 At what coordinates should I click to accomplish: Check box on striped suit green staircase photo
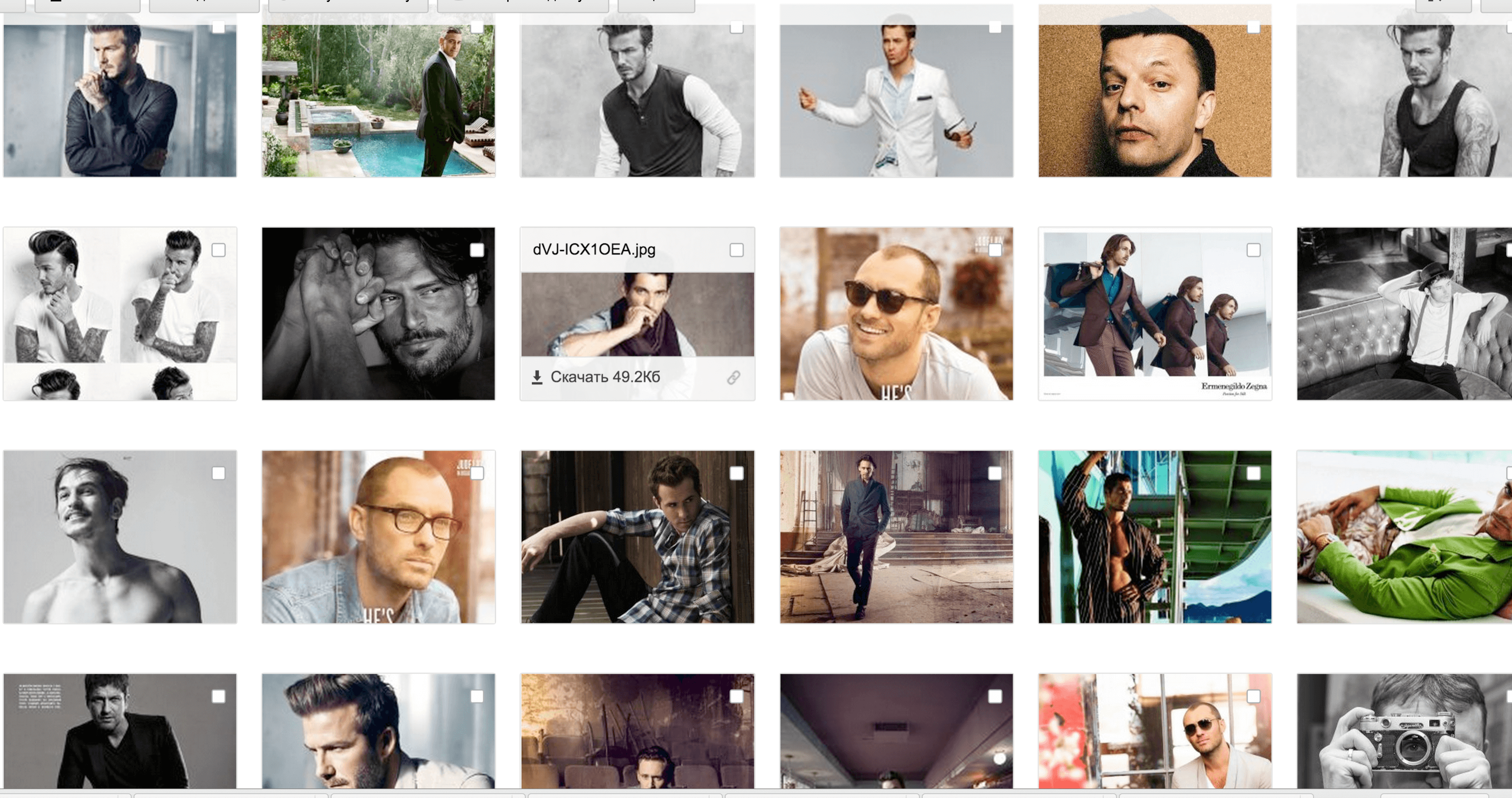coord(1253,473)
